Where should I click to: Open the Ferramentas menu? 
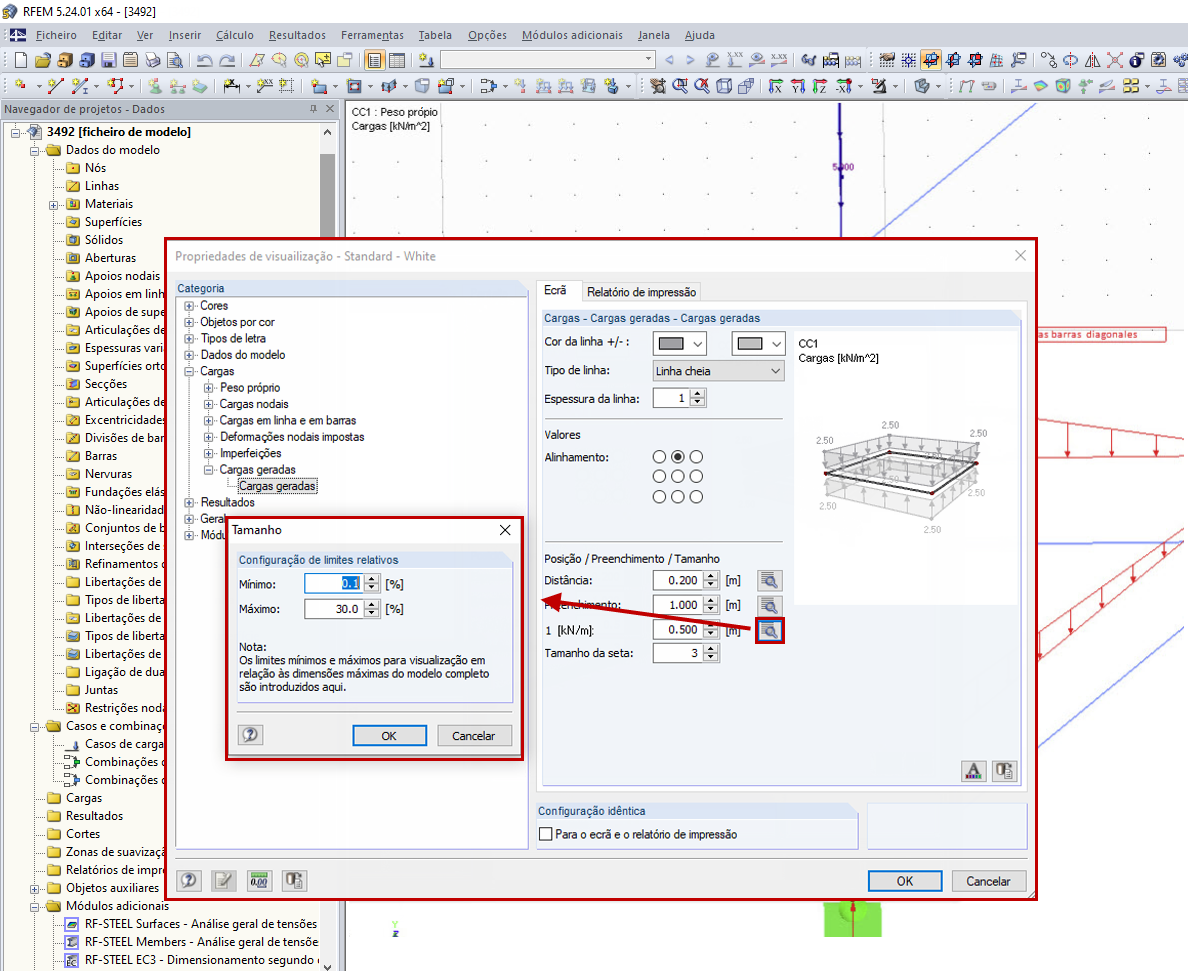click(372, 35)
